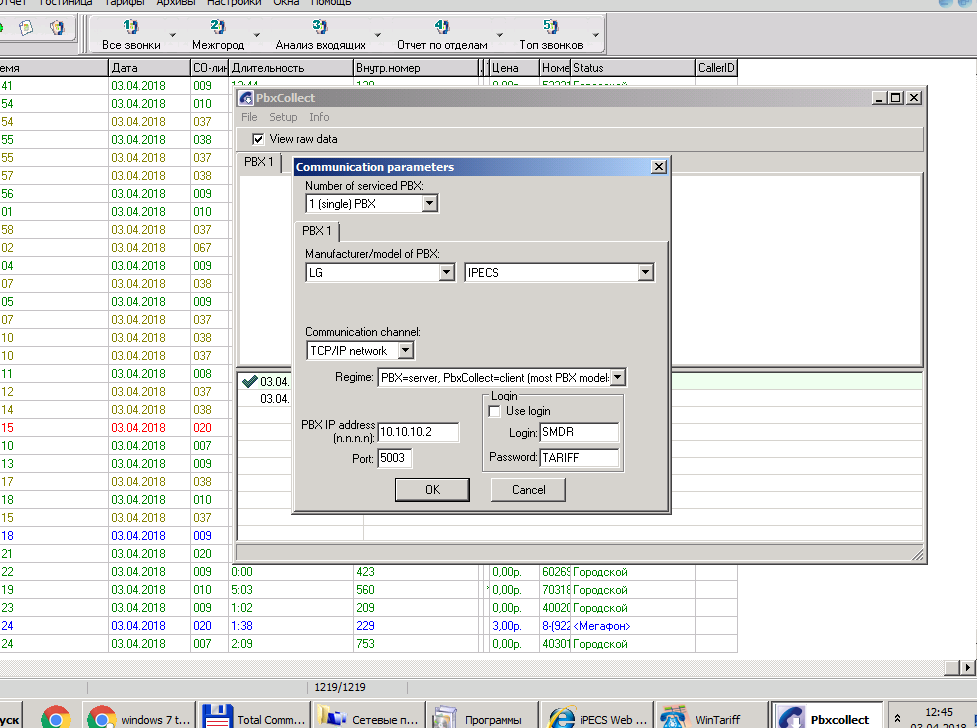977x728 pixels.
Task: Click the Cancel button
Action: tap(528, 490)
